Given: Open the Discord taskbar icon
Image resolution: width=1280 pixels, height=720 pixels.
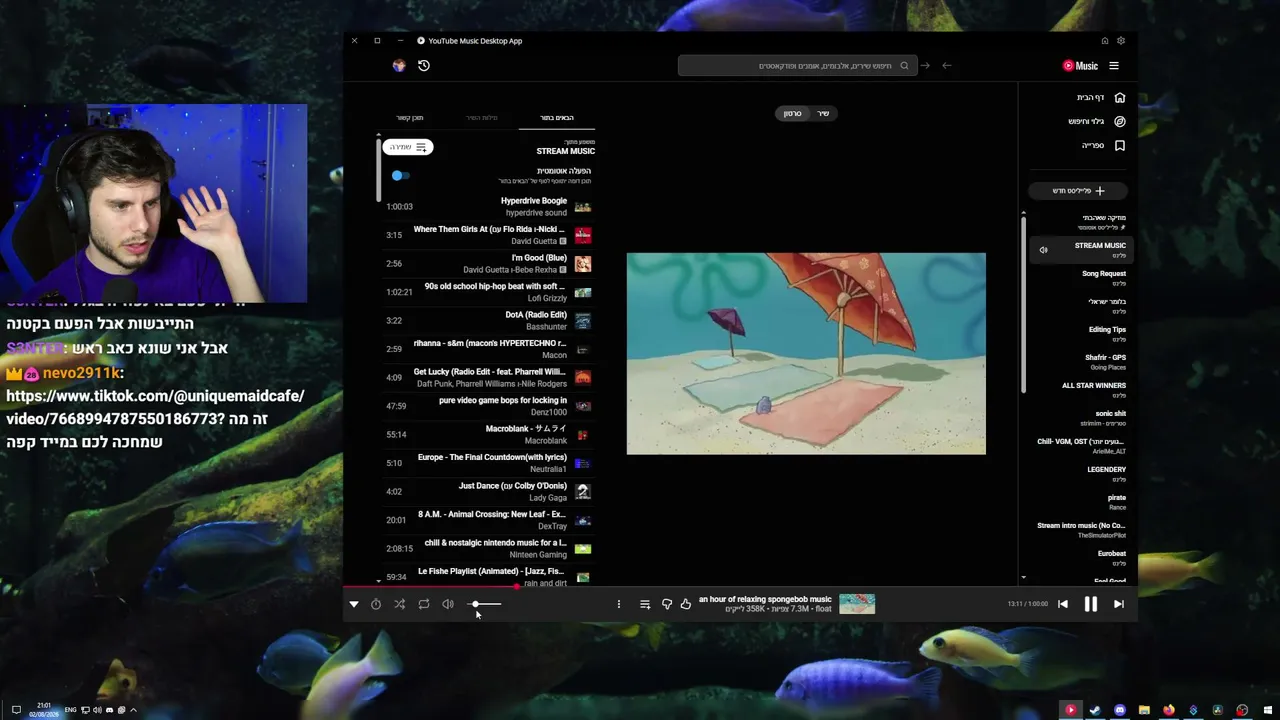Looking at the screenshot, I should point(1120,710).
